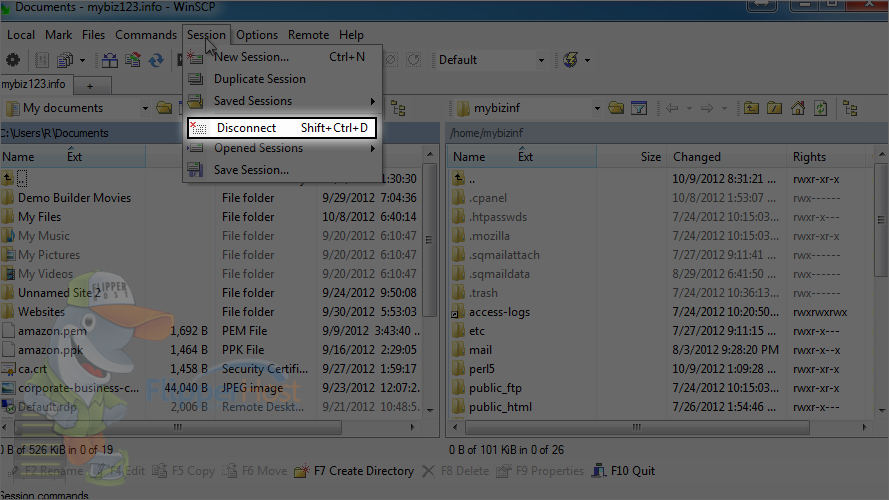The width and height of the screenshot is (889, 500).
Task: Go back in remote panel history
Action: (672, 108)
